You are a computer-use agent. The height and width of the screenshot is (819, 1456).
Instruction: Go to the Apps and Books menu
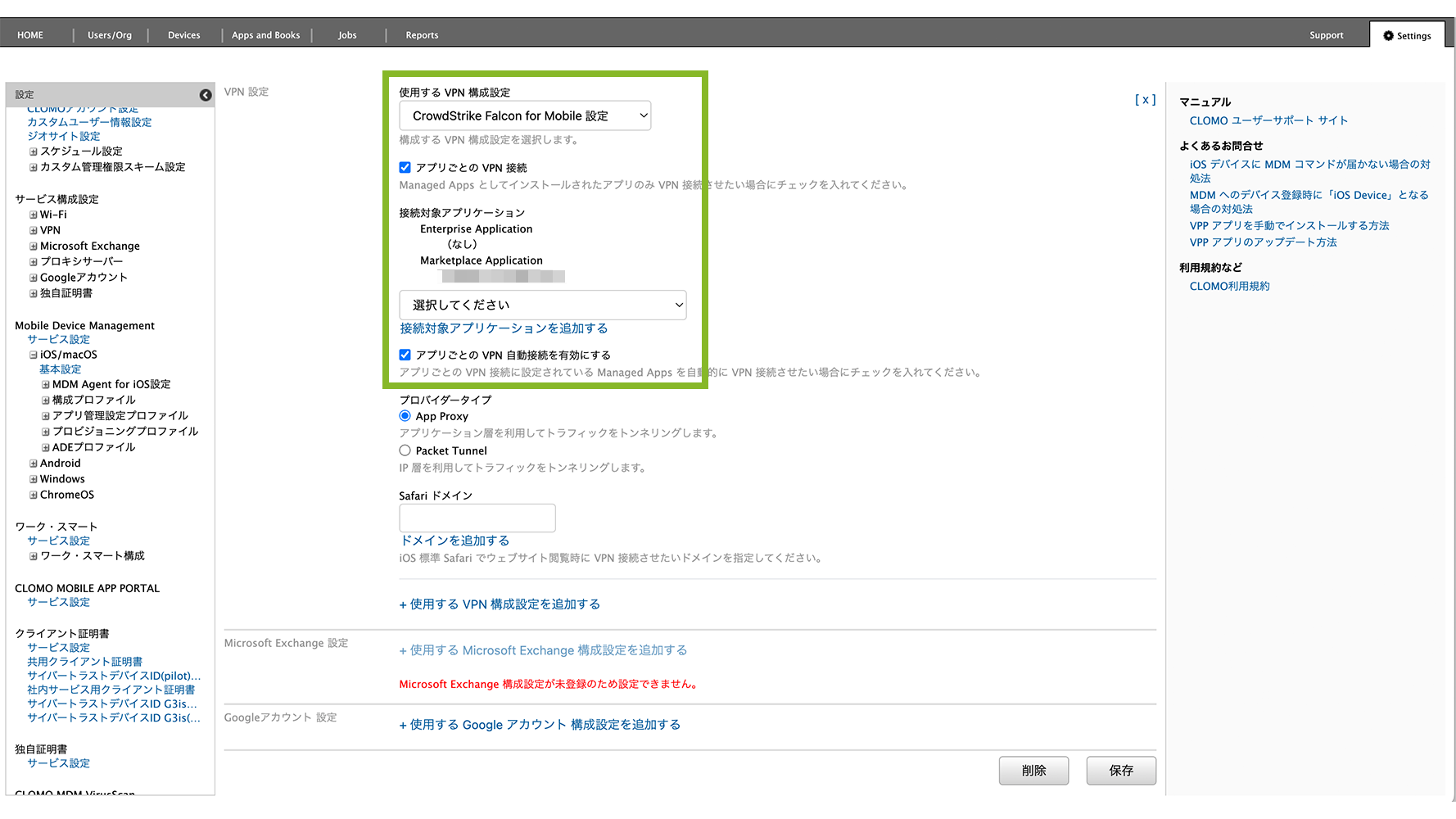point(265,35)
